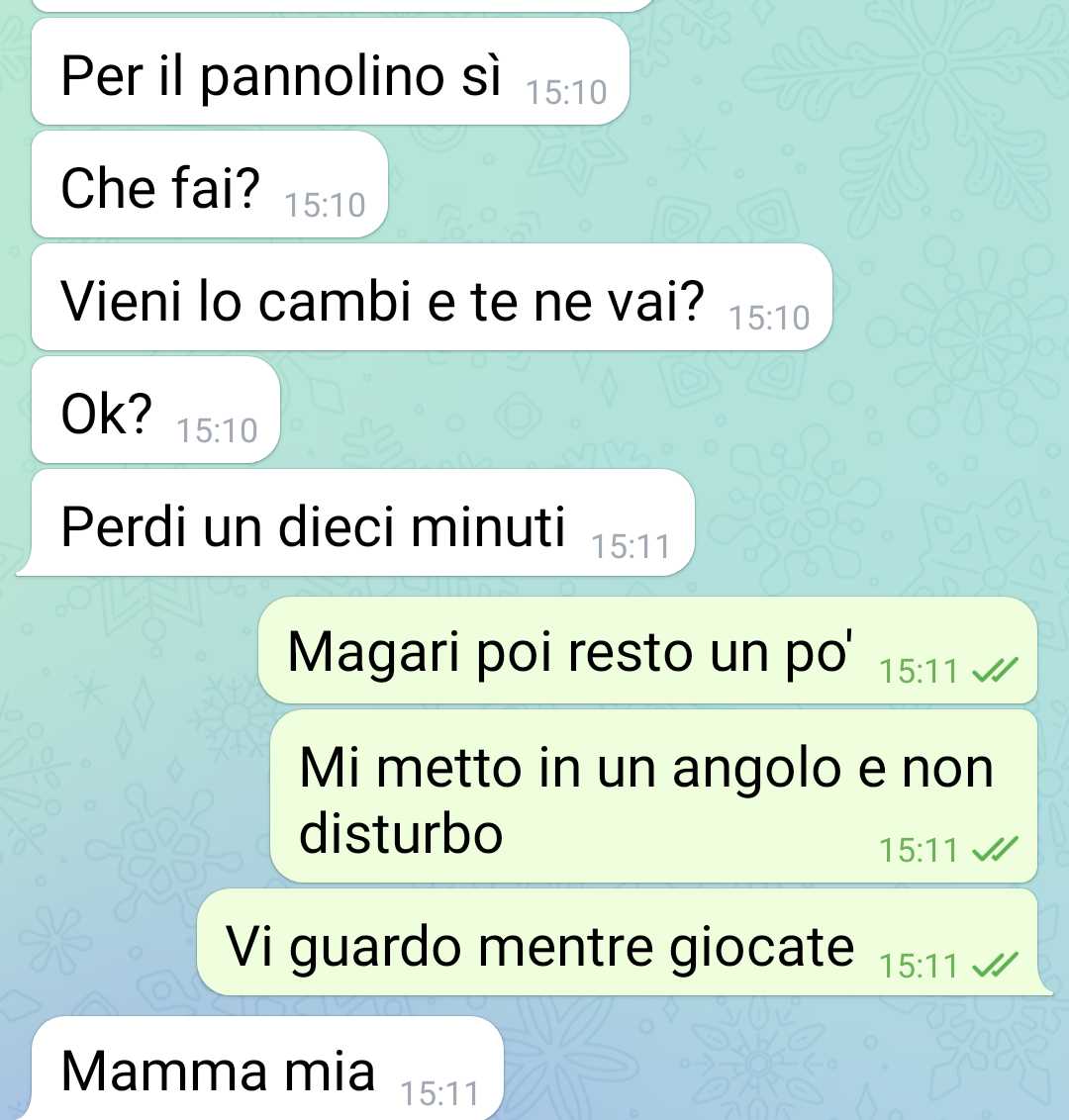Tap the 'Vieni lo cambi e te ne vai?' message
The width and height of the screenshot is (1069, 1120).
tap(432, 297)
